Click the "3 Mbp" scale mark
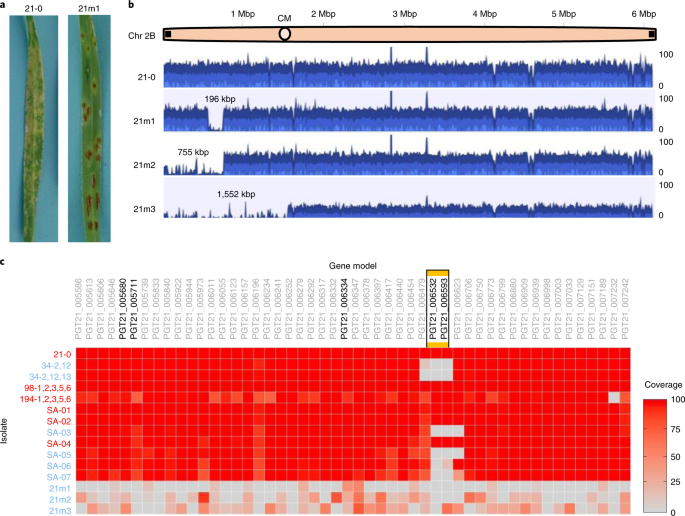Image resolution: width=685 pixels, height=516 pixels. [405, 14]
